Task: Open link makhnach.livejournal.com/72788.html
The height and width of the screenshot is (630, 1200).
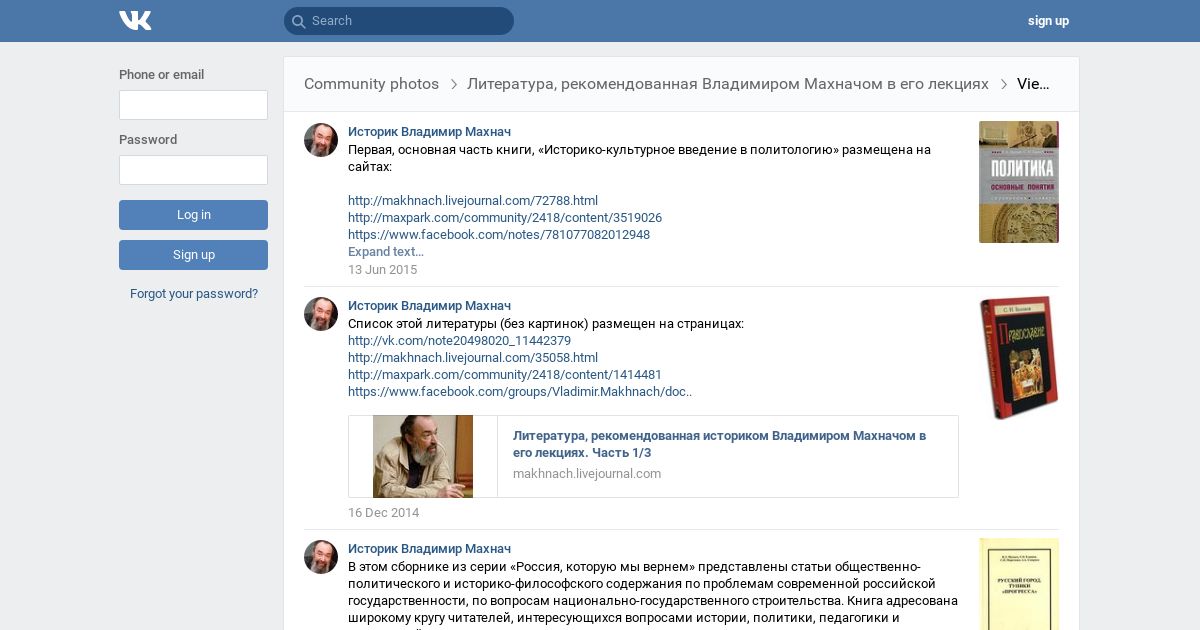Action: 473,201
